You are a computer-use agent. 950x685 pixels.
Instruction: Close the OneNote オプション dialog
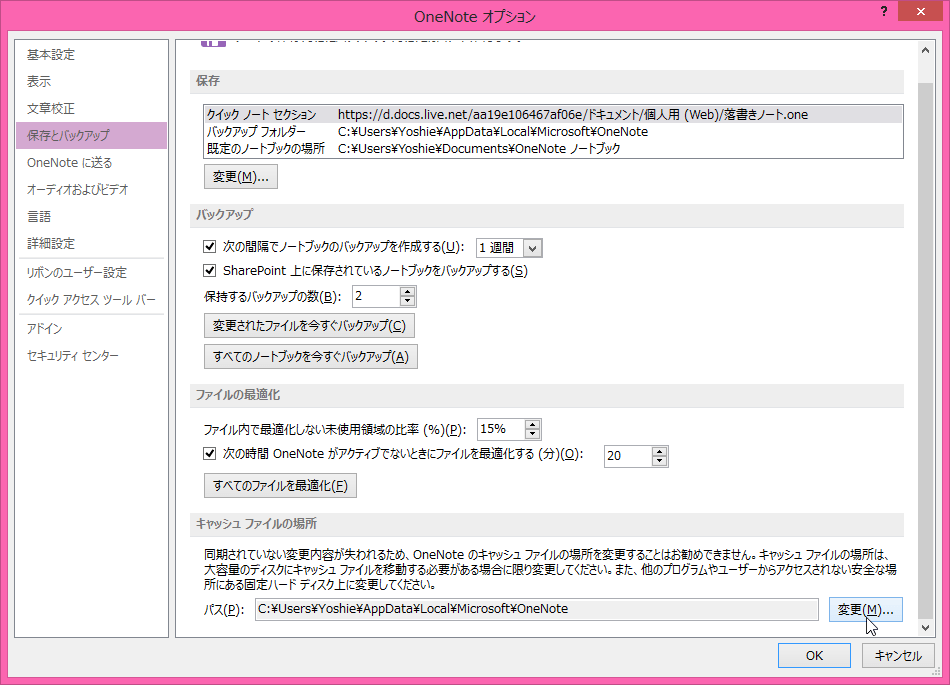click(x=921, y=12)
